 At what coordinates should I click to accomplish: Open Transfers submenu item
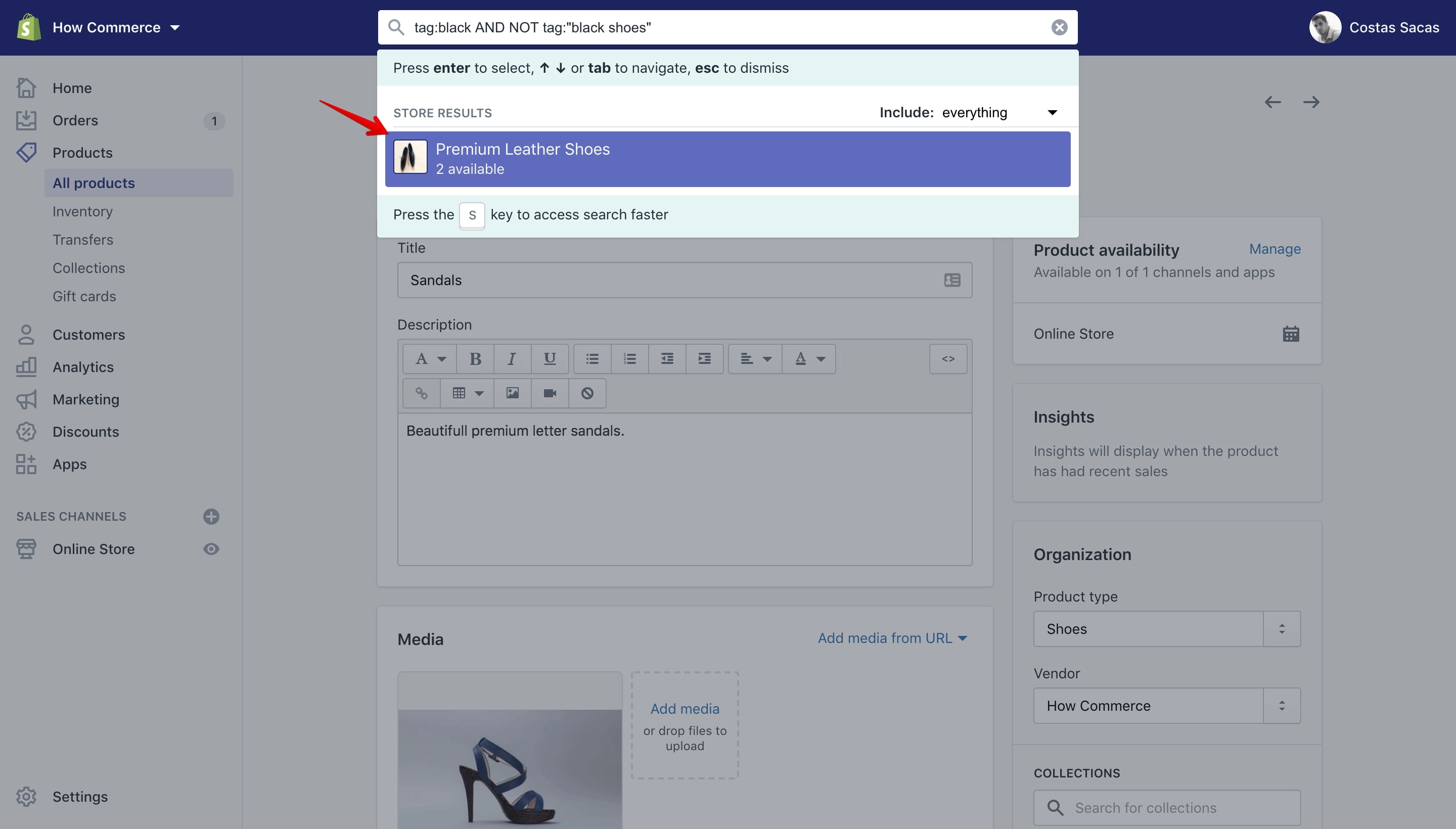[82, 240]
